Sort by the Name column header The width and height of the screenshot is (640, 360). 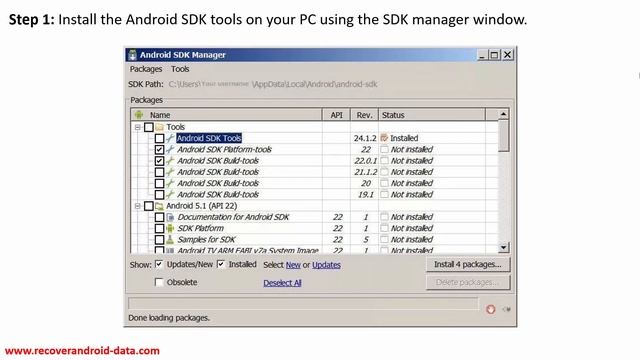click(227, 115)
